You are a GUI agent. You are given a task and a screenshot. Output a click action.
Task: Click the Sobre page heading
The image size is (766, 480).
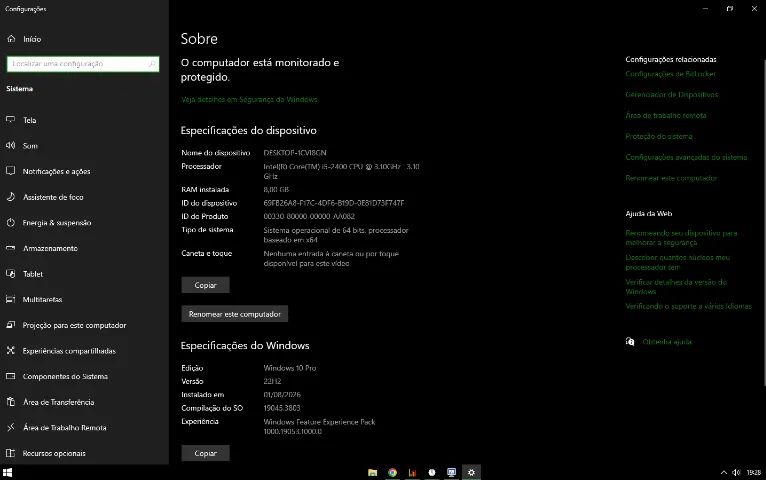(x=199, y=39)
